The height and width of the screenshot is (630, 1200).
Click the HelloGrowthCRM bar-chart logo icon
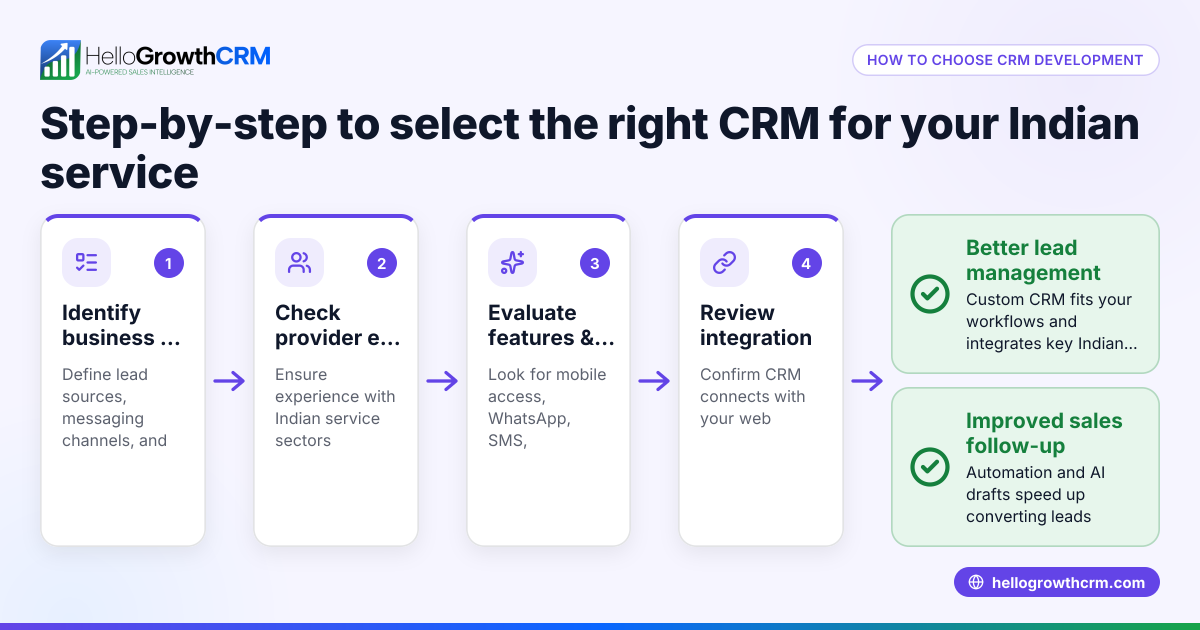(60, 60)
